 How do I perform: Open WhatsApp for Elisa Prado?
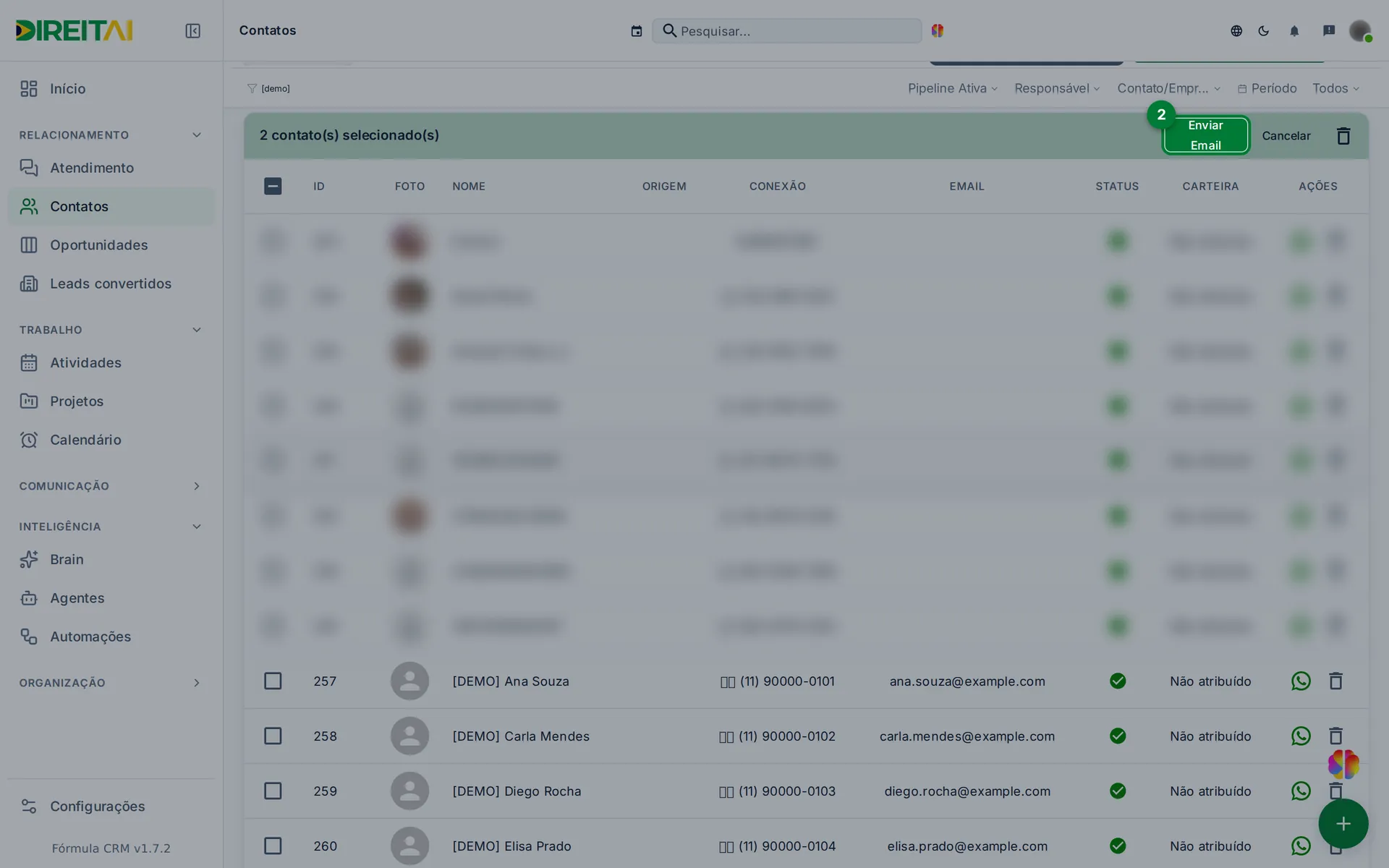(1301, 846)
